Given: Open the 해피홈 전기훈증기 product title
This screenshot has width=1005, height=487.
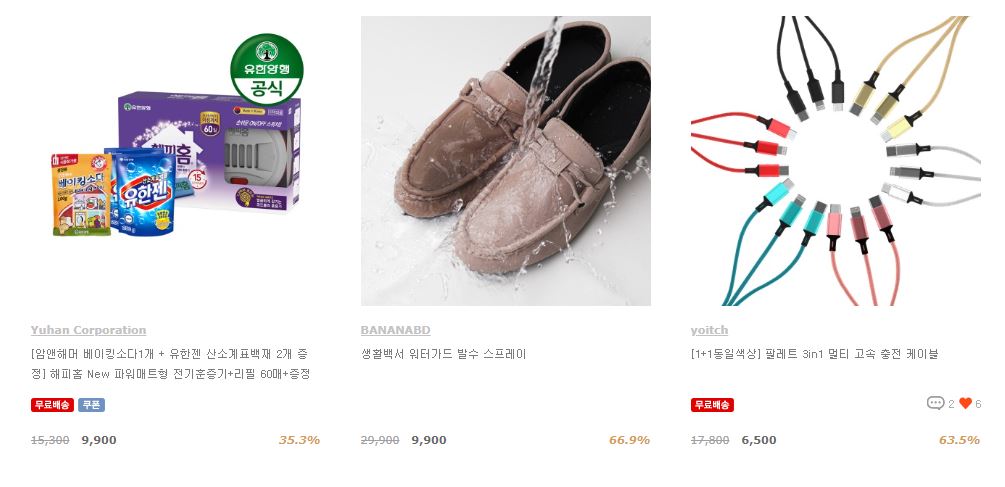Looking at the screenshot, I should coord(170,364).
